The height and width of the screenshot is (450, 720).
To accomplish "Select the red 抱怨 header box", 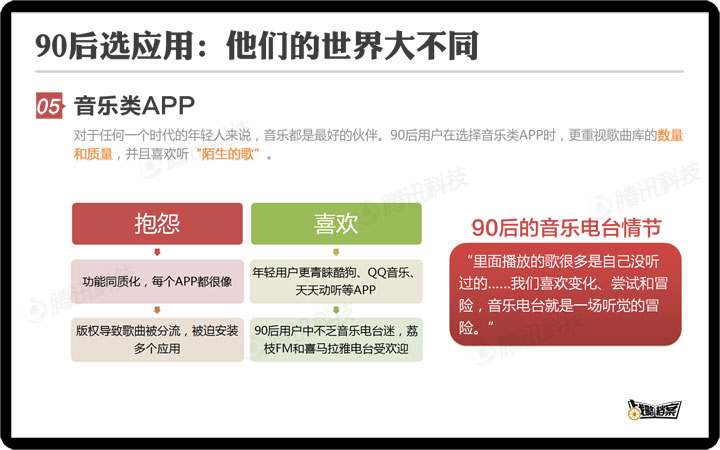I will tap(157, 224).
